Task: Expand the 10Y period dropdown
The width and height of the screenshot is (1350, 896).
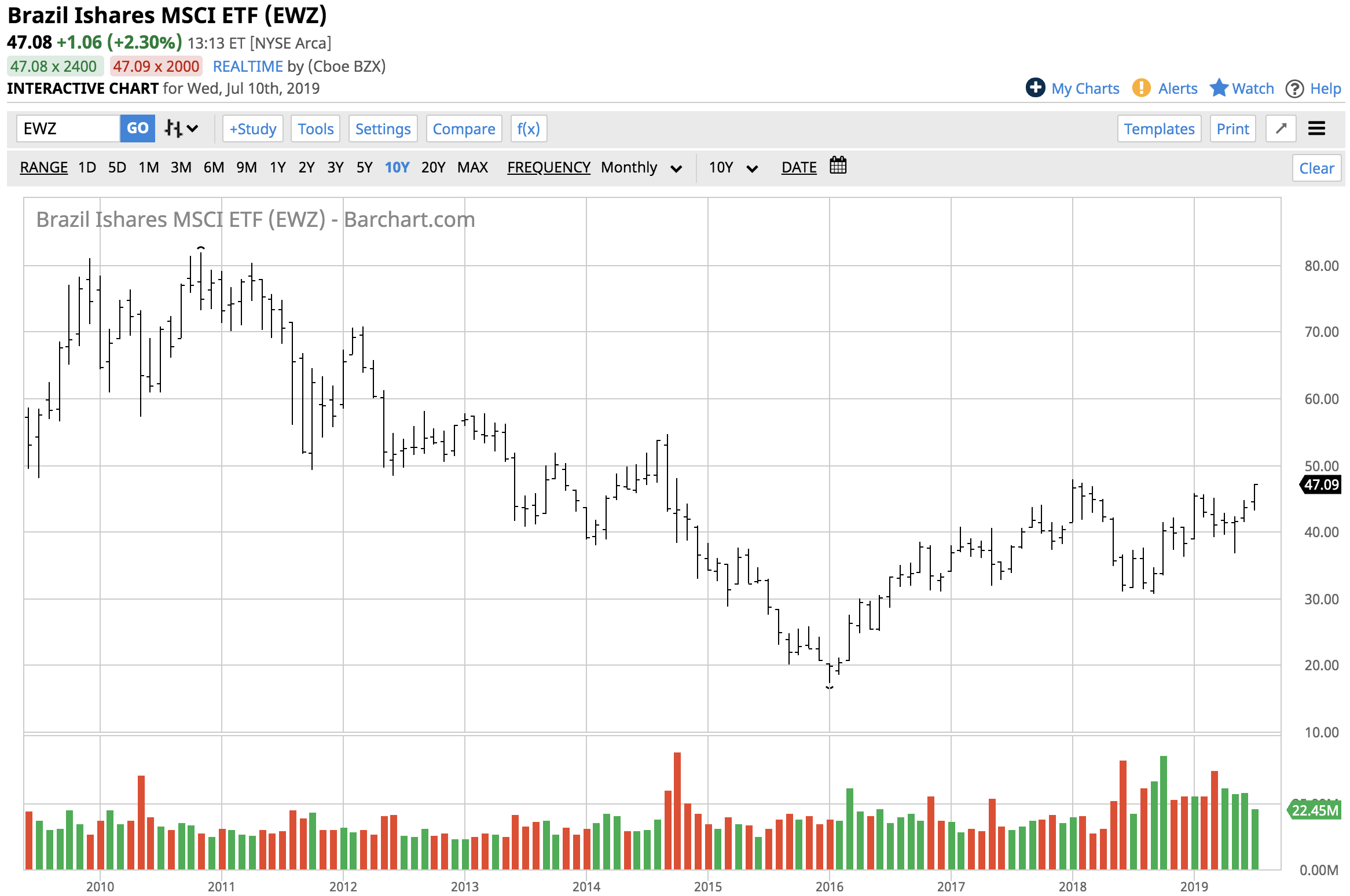Action: click(x=732, y=167)
